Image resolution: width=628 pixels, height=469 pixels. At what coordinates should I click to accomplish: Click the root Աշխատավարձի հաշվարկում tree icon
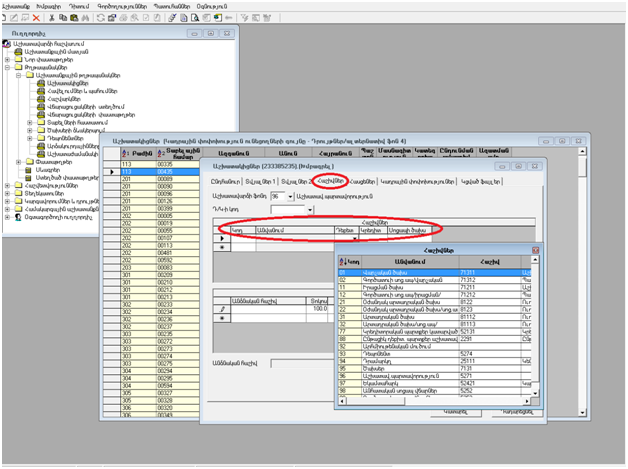click(x=9, y=45)
